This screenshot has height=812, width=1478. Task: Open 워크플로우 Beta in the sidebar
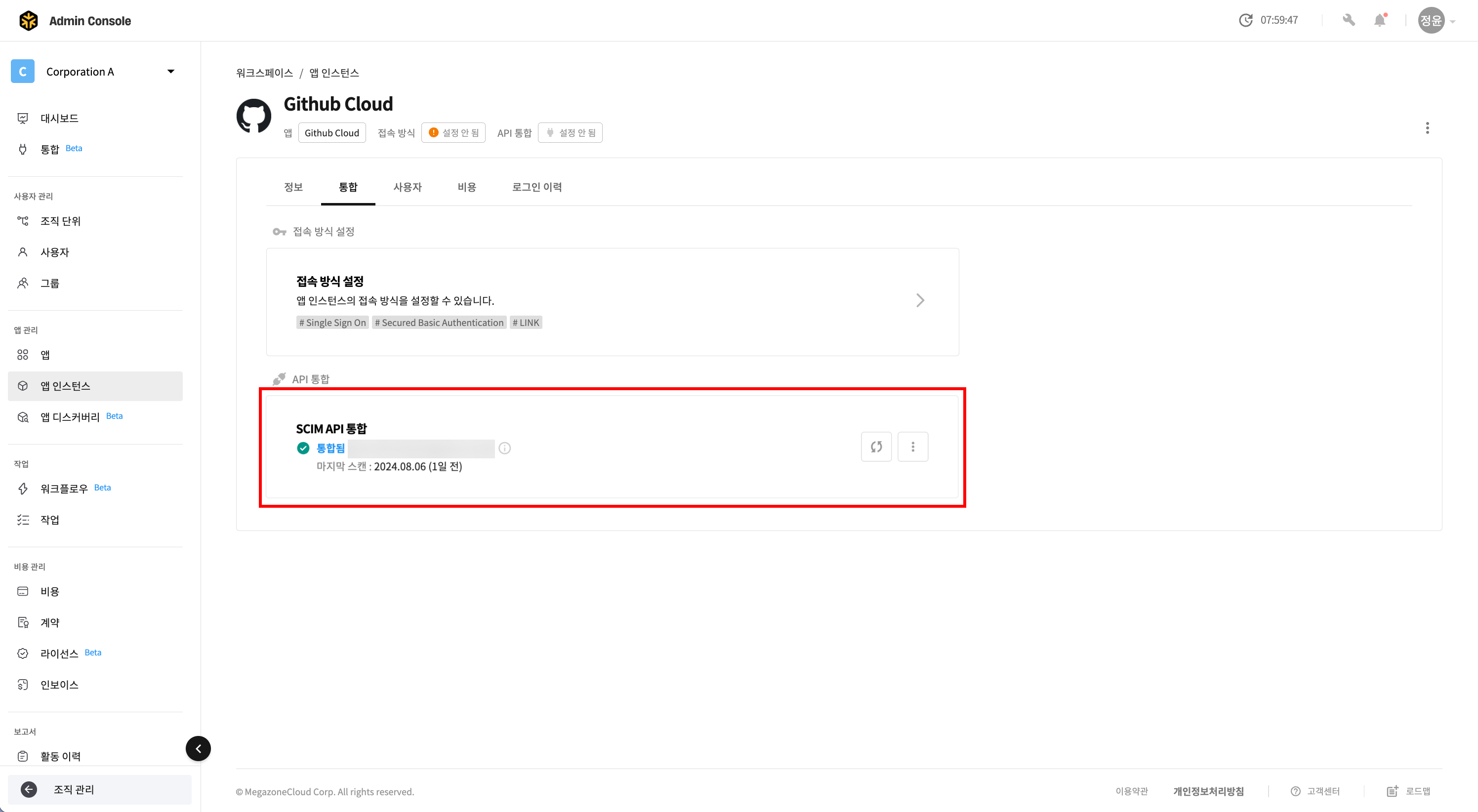pos(95,488)
